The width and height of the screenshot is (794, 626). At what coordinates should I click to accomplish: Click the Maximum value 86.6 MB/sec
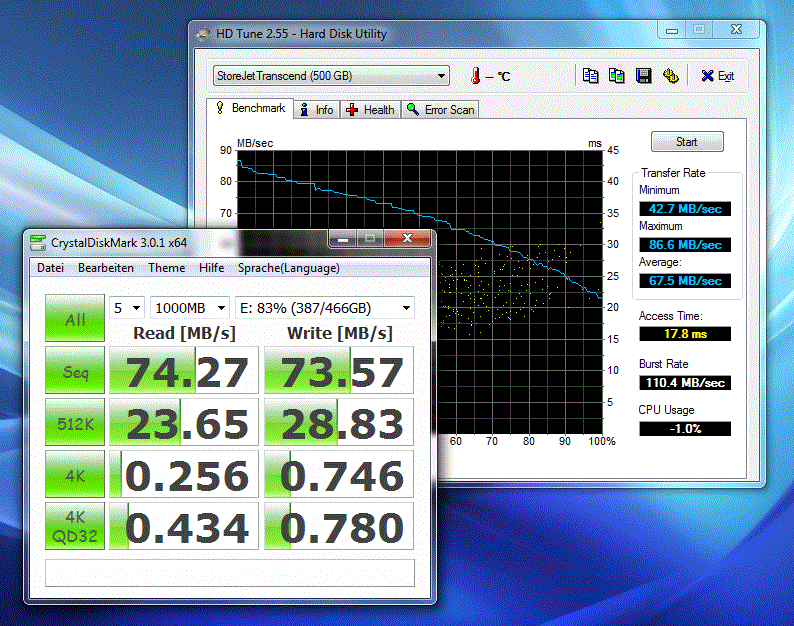(685, 245)
